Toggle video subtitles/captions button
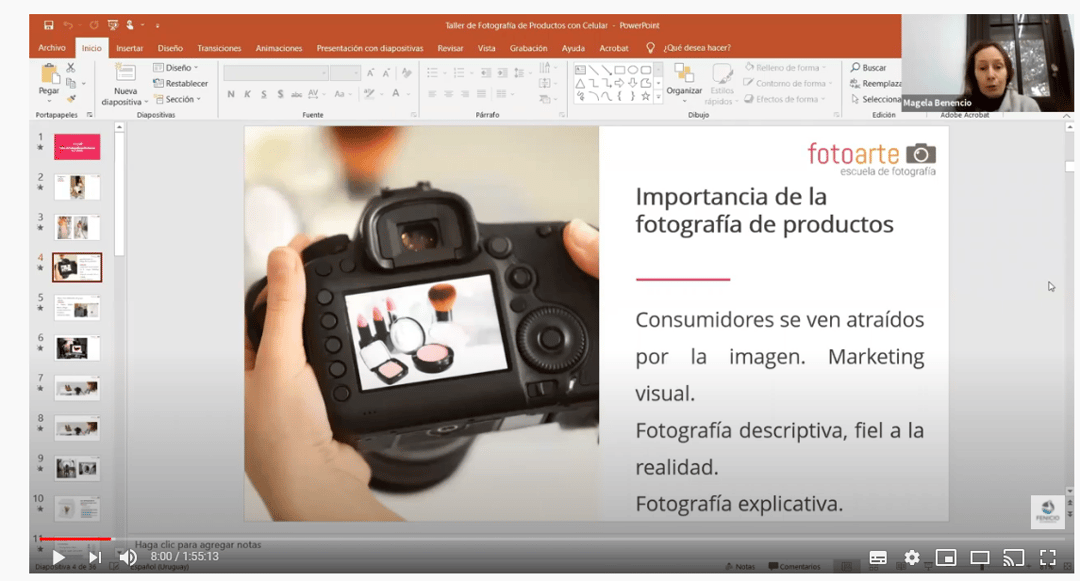The height and width of the screenshot is (581, 1080). [878, 557]
